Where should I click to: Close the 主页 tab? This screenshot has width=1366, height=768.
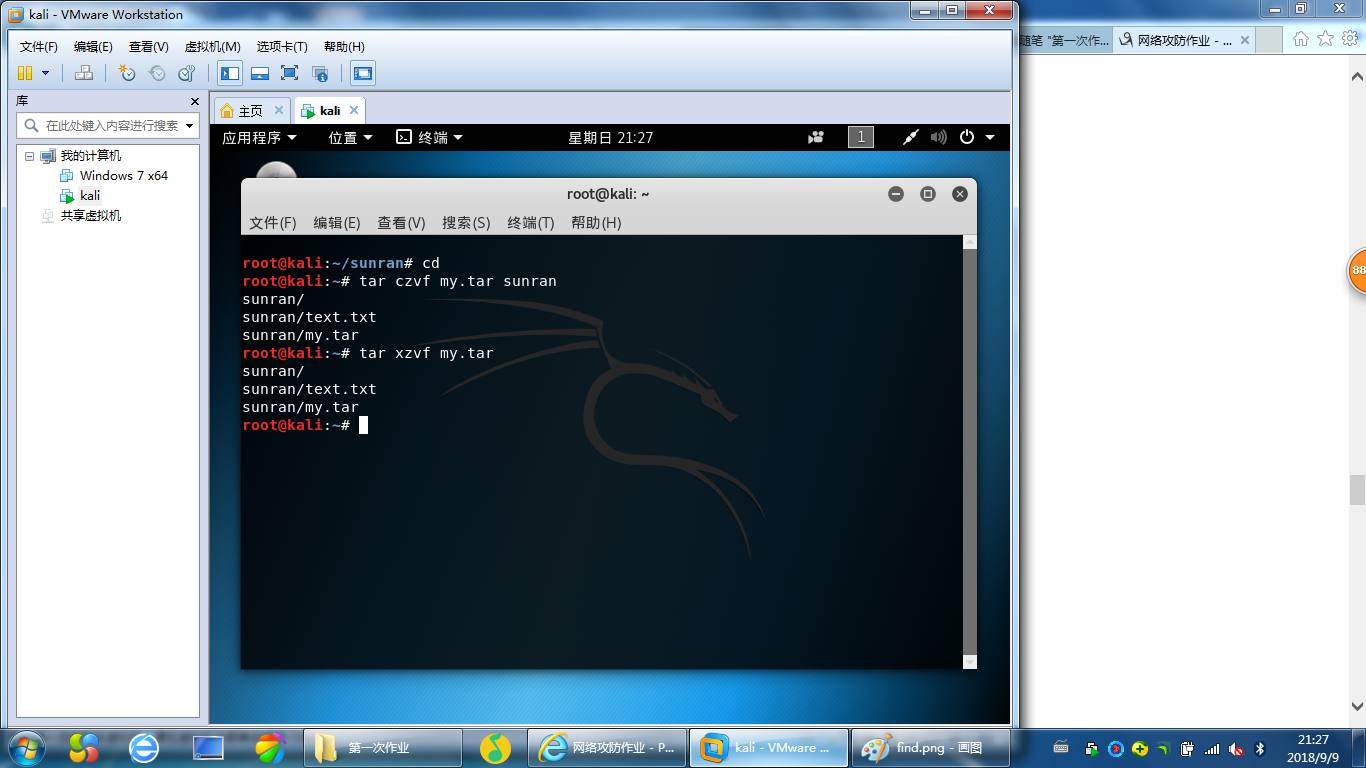(x=279, y=110)
